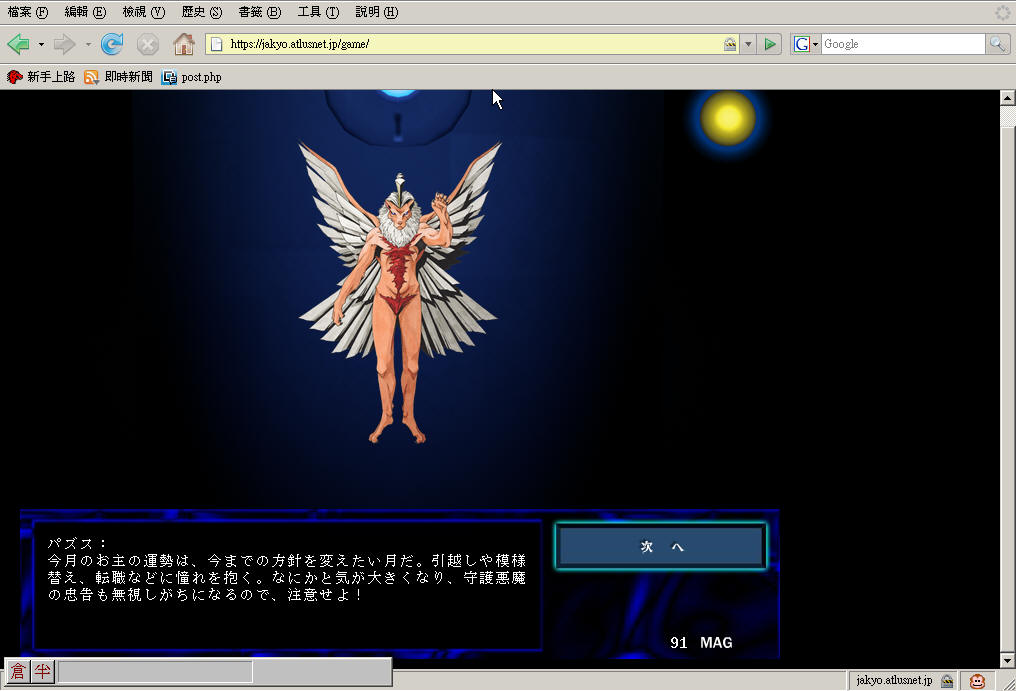Click the yellow glowing orb
This screenshot has width=1016, height=691.
click(x=728, y=118)
